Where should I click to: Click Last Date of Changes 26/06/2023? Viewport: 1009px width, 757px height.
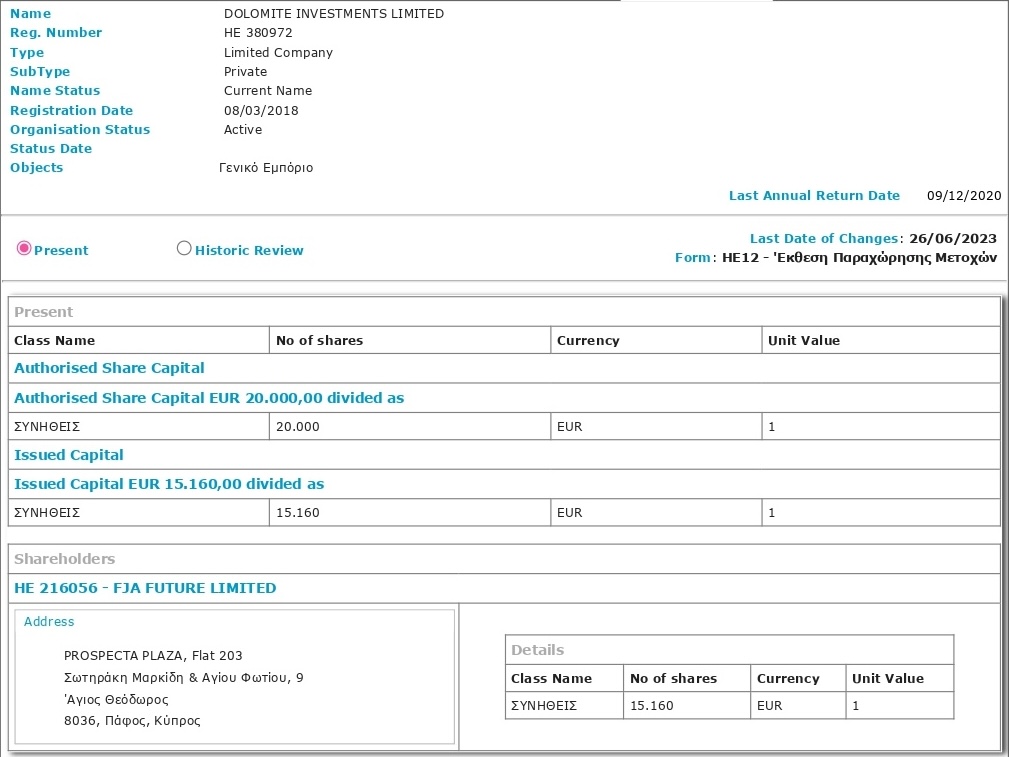[x=953, y=239]
